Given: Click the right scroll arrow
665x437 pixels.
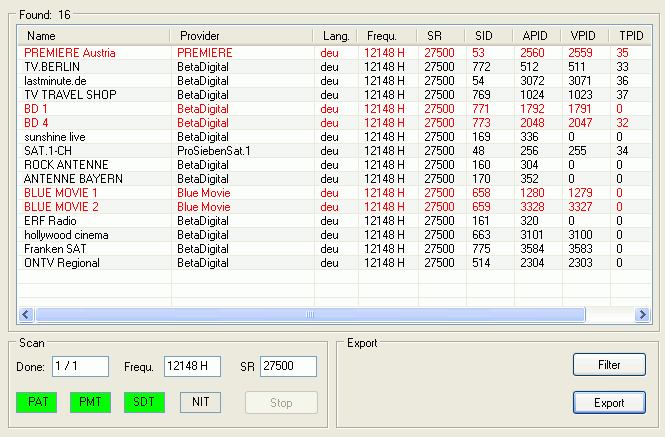Looking at the screenshot, I should coord(642,314).
